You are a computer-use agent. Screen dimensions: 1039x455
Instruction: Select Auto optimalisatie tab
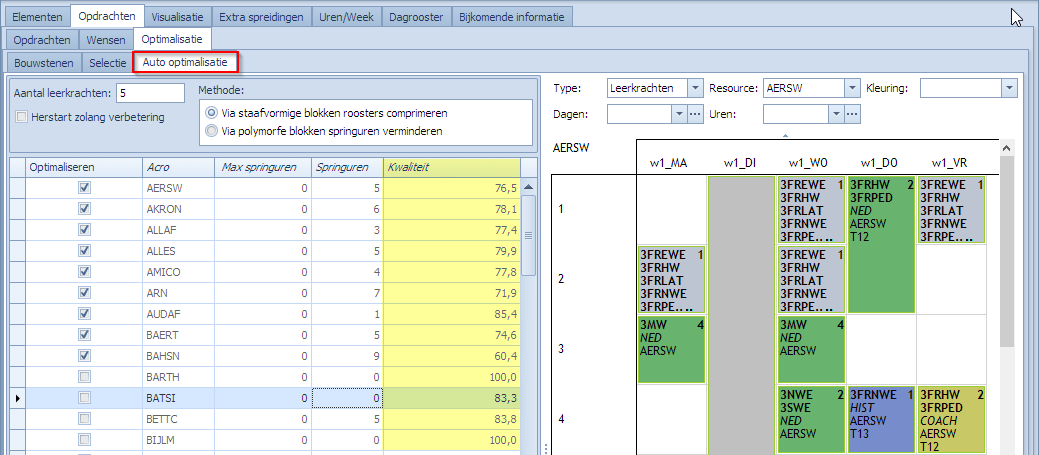tap(185, 63)
